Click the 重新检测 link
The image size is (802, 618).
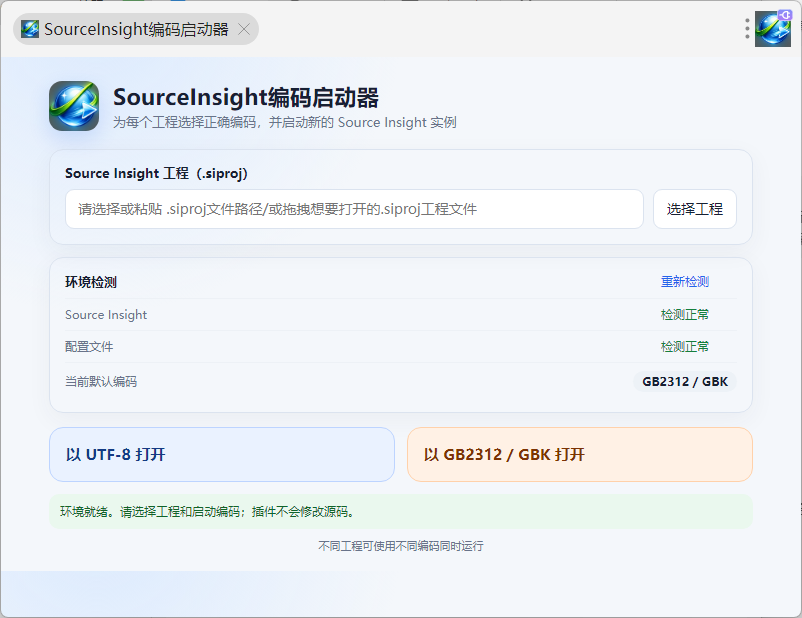click(685, 282)
